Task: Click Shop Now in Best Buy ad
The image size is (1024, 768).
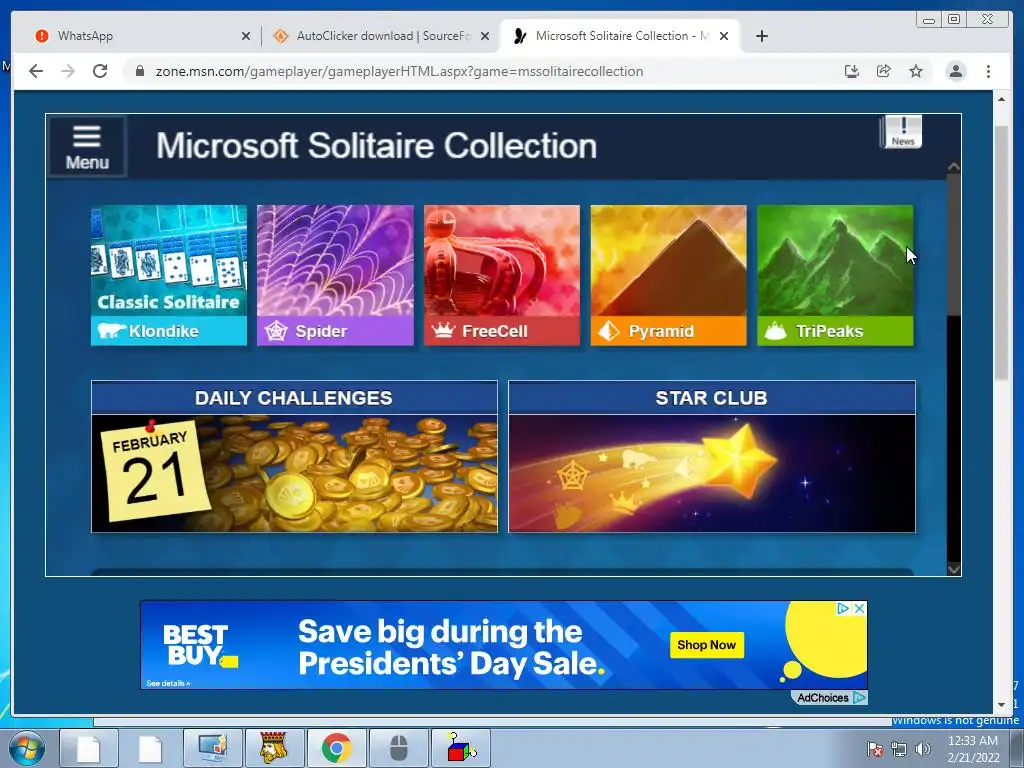Action: pos(706,645)
